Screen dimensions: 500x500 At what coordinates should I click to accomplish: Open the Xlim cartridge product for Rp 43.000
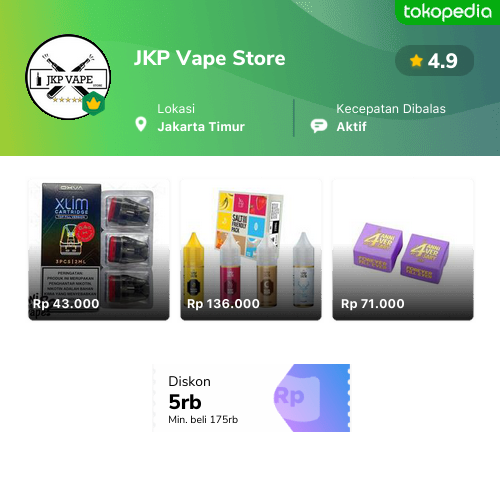99,250
